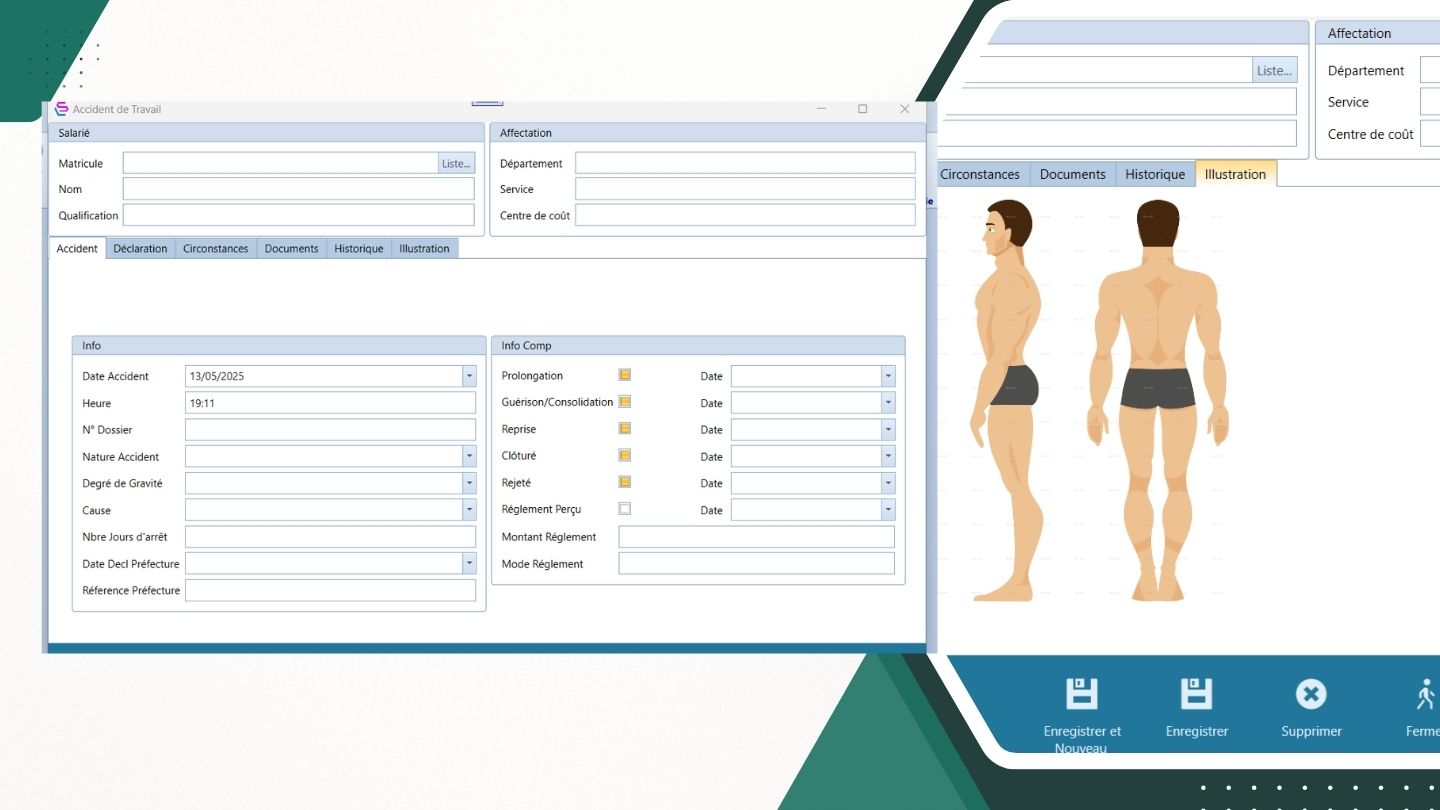
Task: Expand the Nature Accident dropdown
Action: tap(469, 456)
